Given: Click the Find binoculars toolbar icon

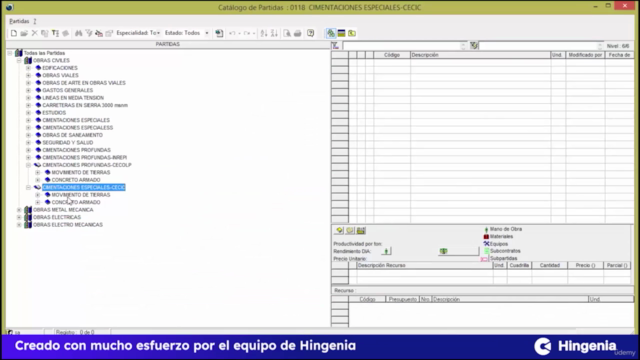Looking at the screenshot, I should [78, 33].
